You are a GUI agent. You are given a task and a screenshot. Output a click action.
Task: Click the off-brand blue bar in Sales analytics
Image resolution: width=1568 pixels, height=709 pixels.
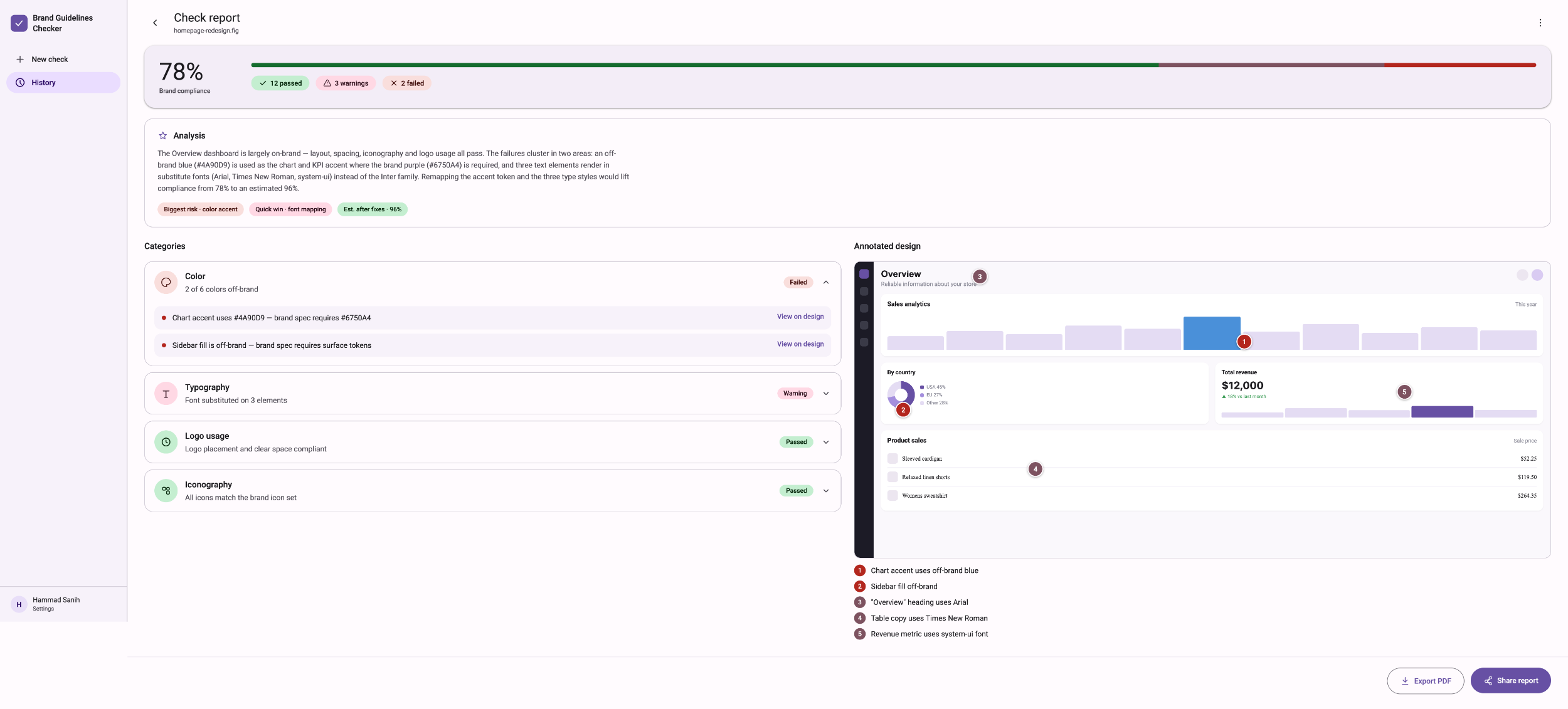(1212, 333)
